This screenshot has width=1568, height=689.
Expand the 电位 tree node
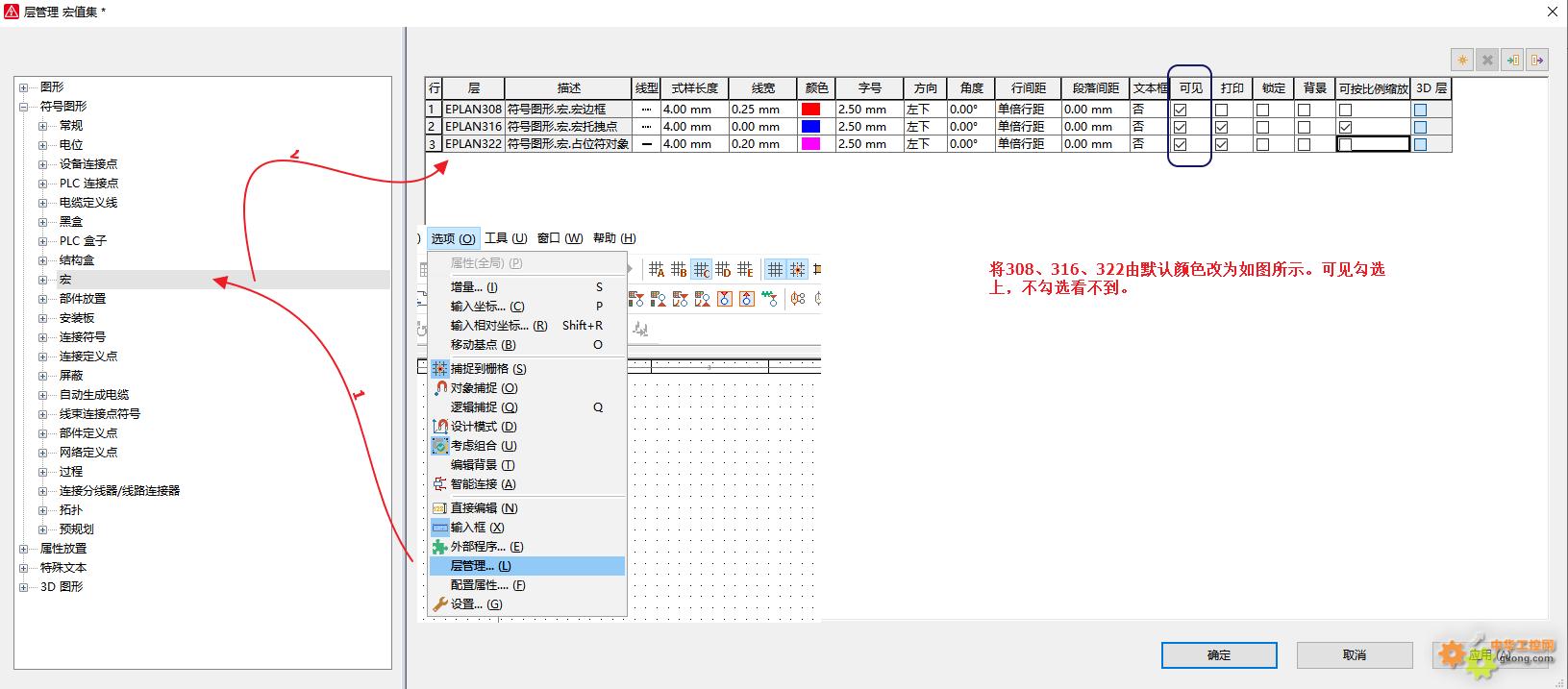click(43, 145)
